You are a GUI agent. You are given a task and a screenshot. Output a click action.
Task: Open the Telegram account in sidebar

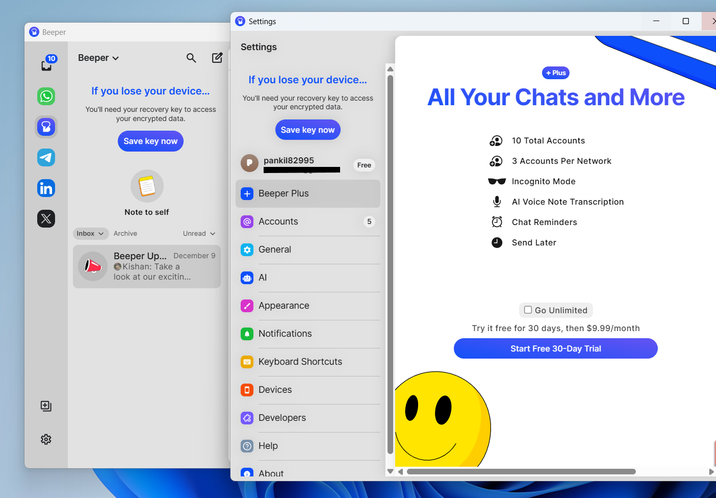[46, 158]
